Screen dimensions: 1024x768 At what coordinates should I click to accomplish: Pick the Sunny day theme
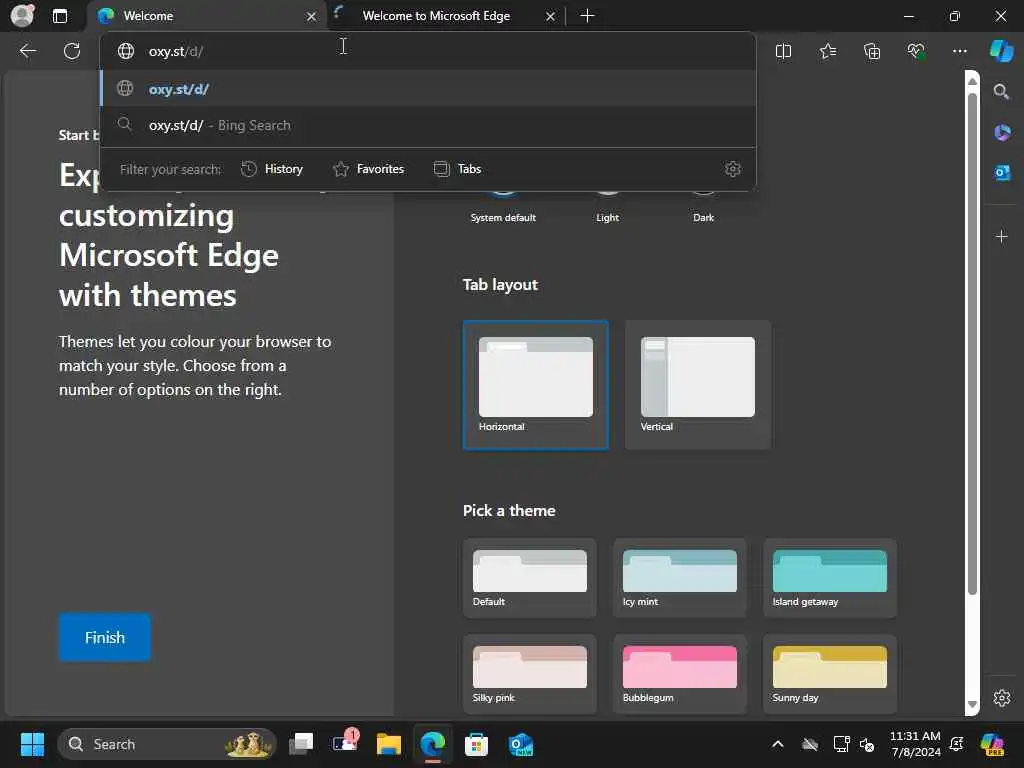tap(829, 674)
